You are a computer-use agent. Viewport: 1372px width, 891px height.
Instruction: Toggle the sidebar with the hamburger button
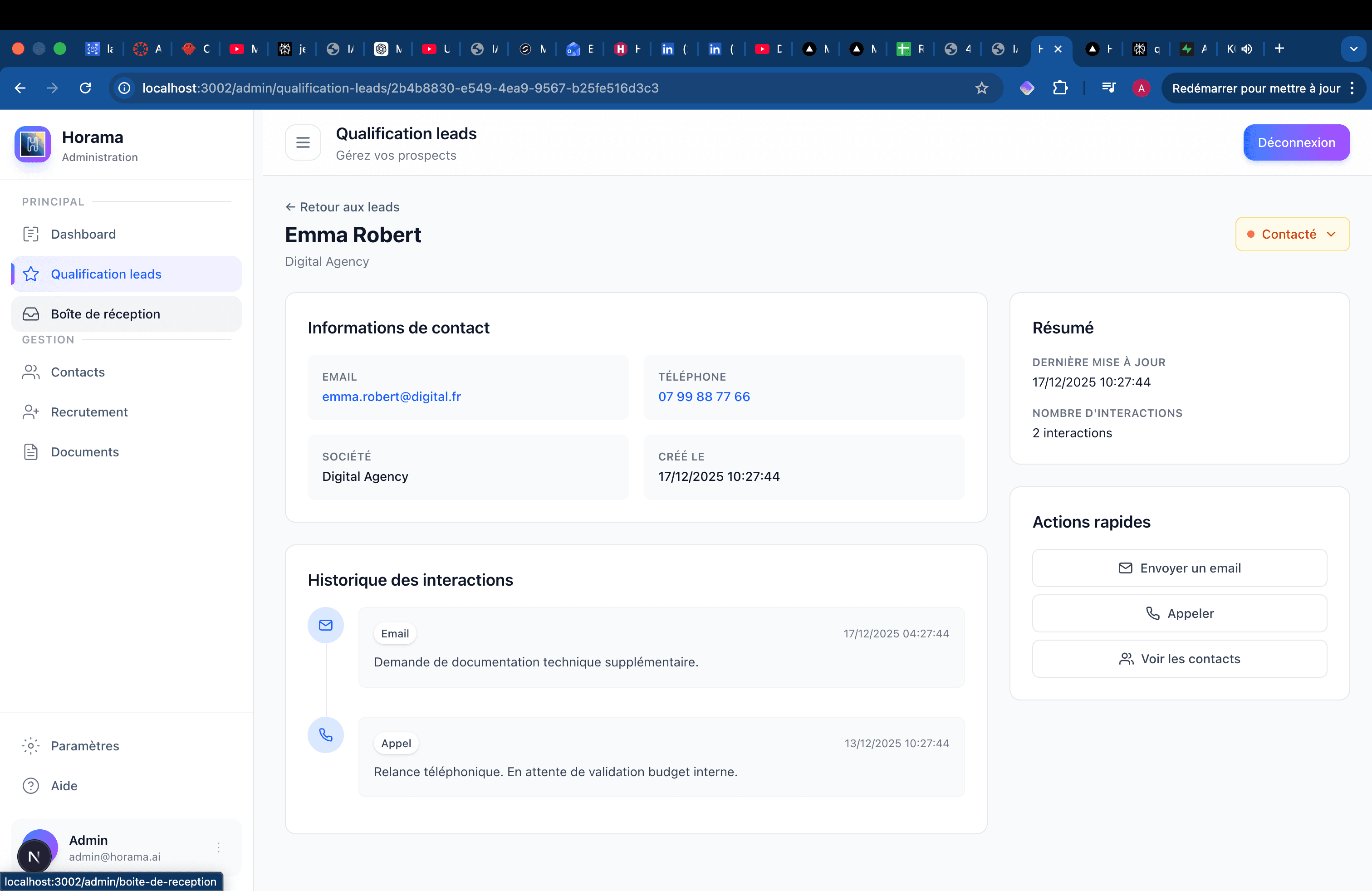point(303,142)
